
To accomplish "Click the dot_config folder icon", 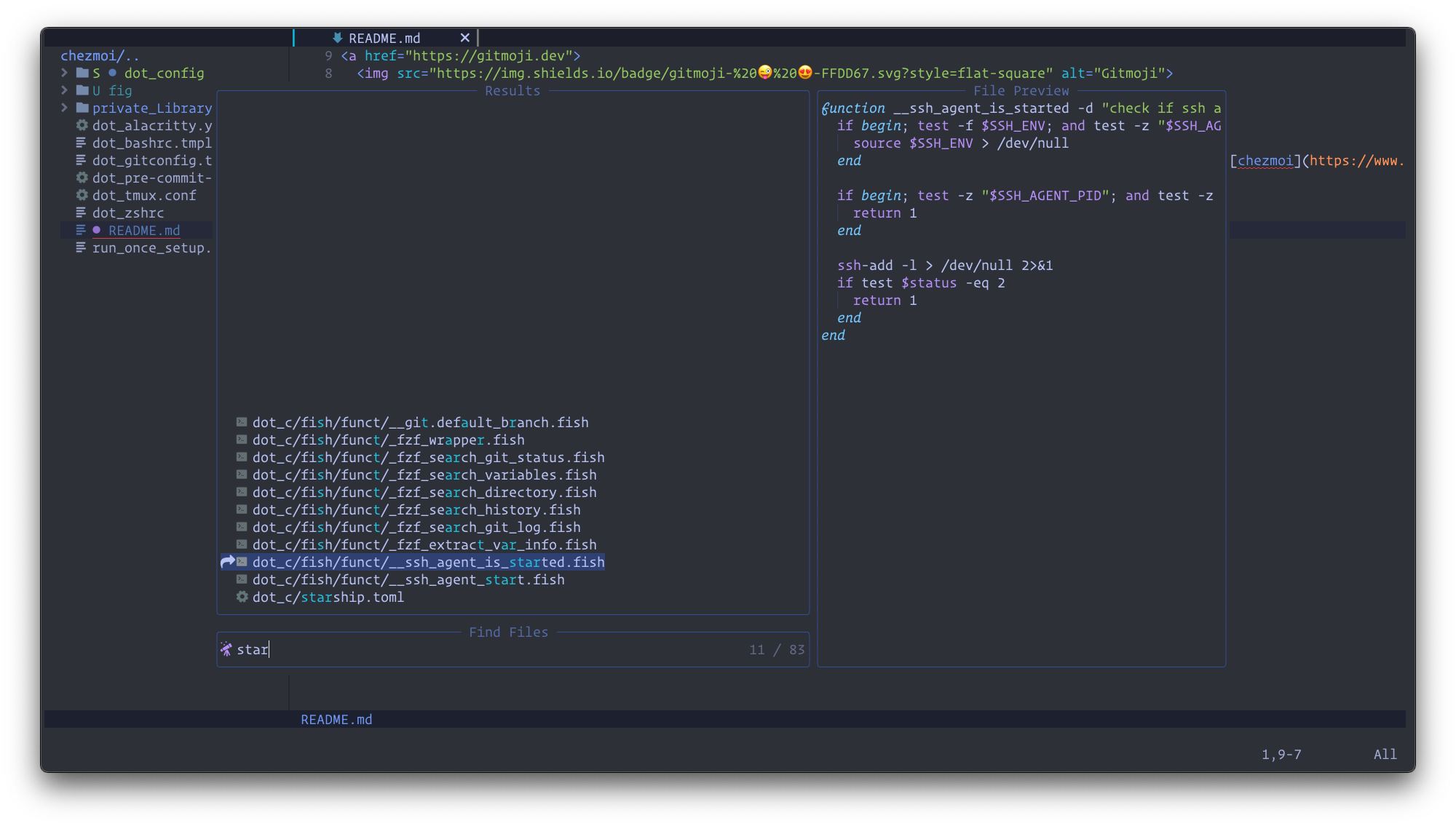I will click(x=82, y=73).
